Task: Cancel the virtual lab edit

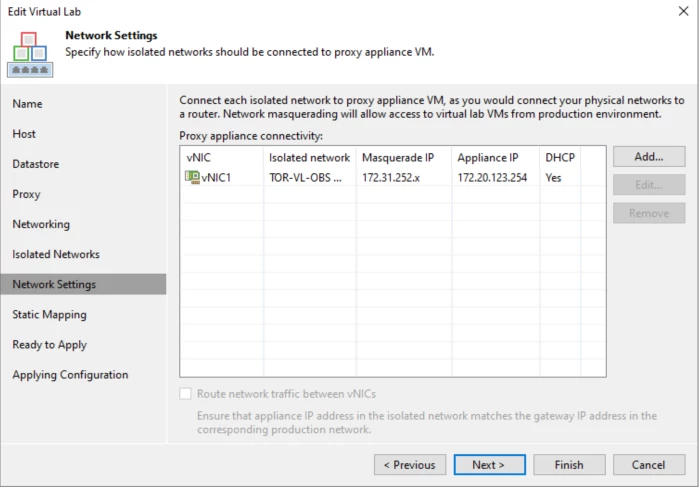Action: (x=649, y=465)
